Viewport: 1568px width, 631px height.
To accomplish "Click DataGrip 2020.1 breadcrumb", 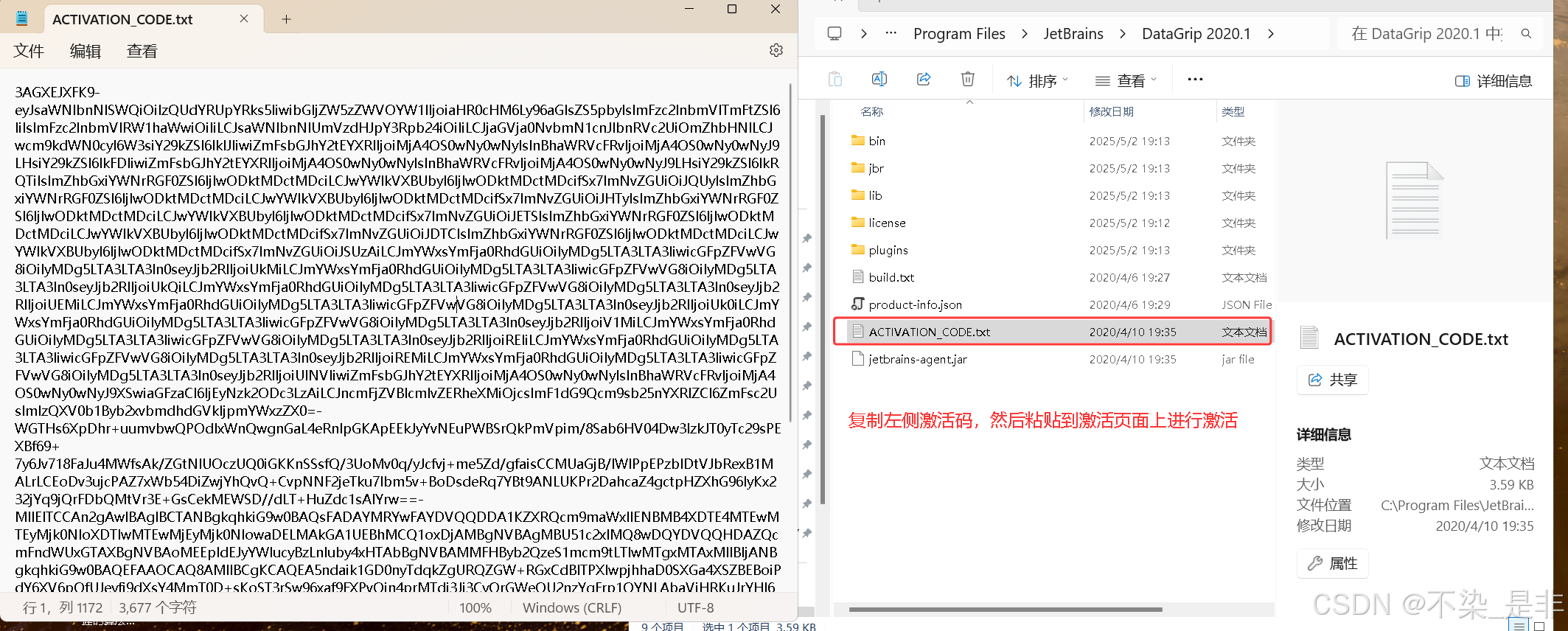I will [x=1196, y=34].
